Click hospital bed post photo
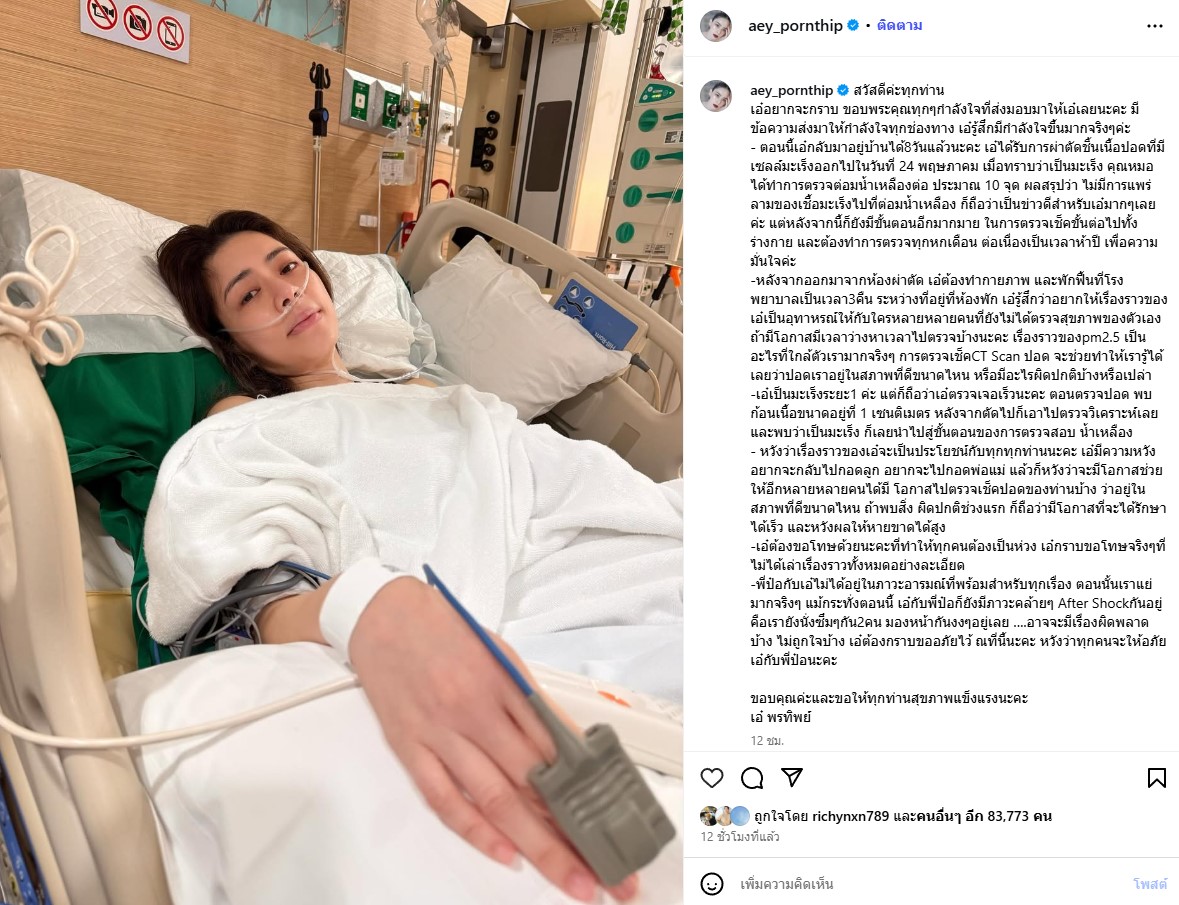The width and height of the screenshot is (1179, 905). click(x=341, y=452)
